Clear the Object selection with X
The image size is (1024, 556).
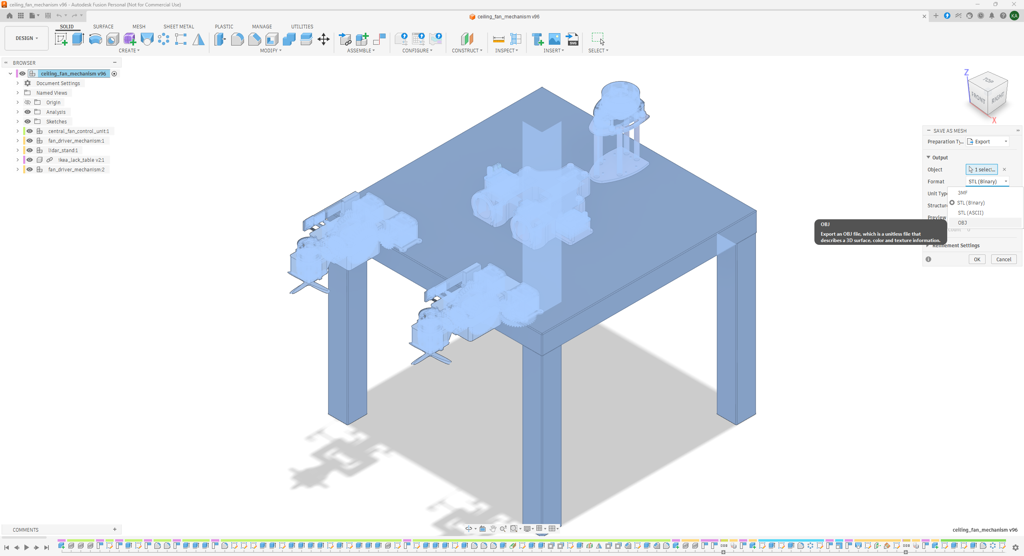[1004, 170]
